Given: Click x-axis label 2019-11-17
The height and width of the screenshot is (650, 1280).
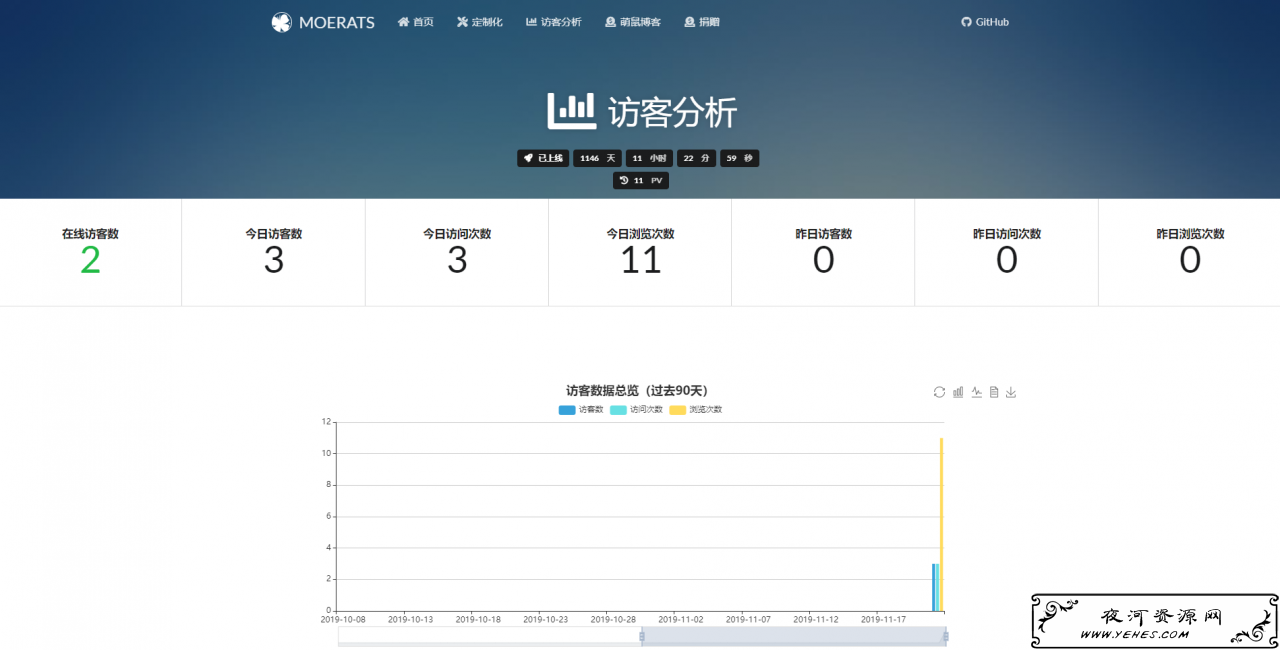Looking at the screenshot, I should click(882, 620).
